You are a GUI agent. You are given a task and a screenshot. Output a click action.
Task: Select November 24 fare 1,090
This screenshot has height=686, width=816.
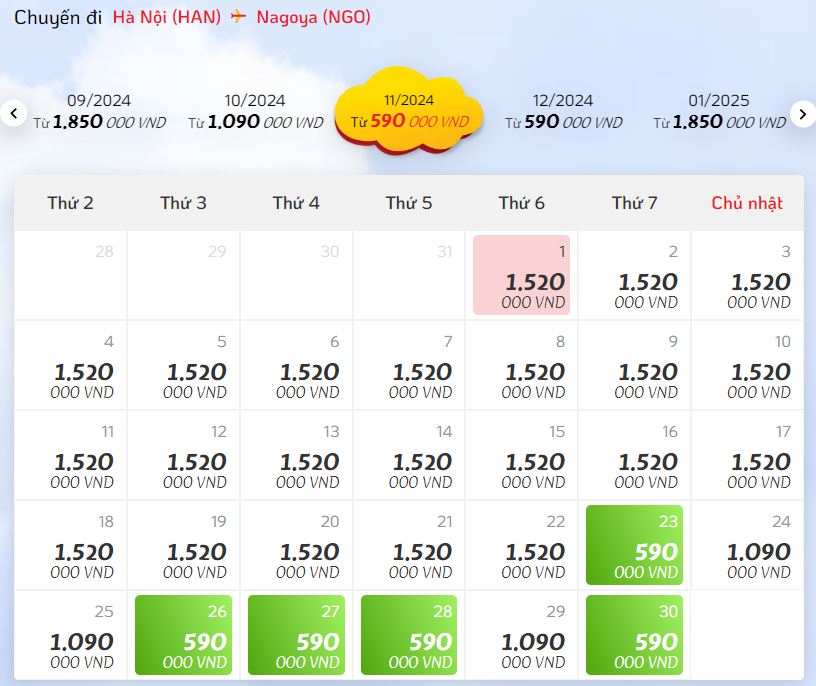[747, 545]
